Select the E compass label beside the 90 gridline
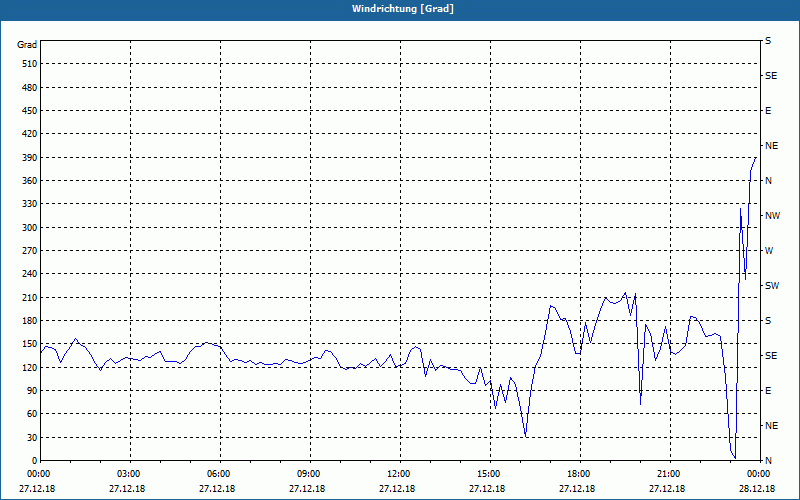This screenshot has width=800, height=500. (768, 391)
